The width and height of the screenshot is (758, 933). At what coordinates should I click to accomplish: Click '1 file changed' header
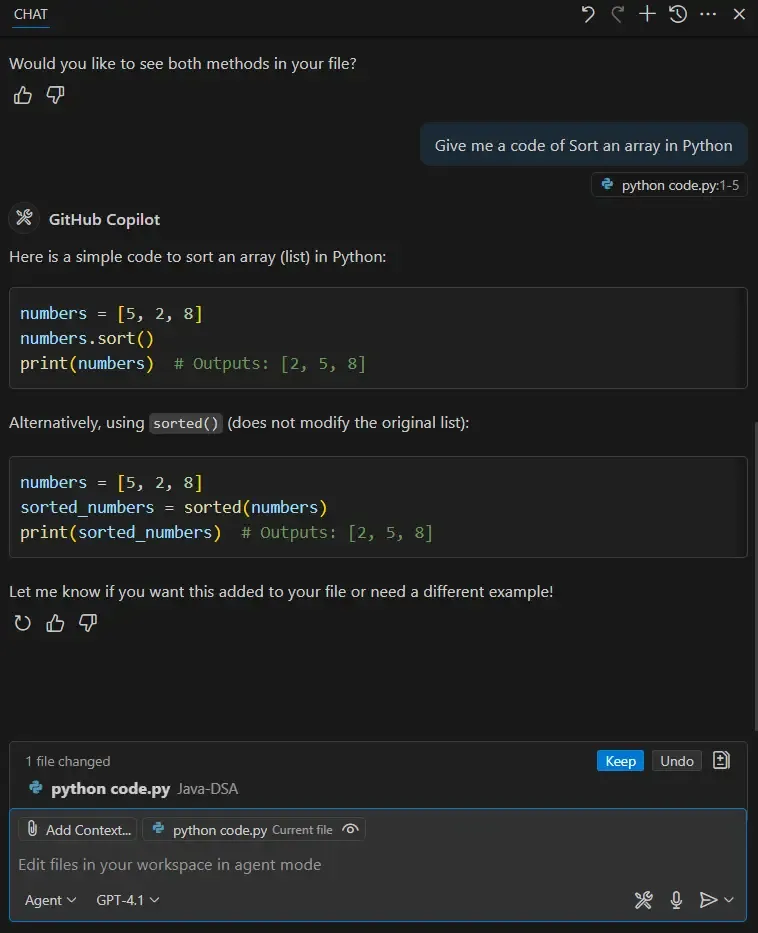click(x=68, y=761)
